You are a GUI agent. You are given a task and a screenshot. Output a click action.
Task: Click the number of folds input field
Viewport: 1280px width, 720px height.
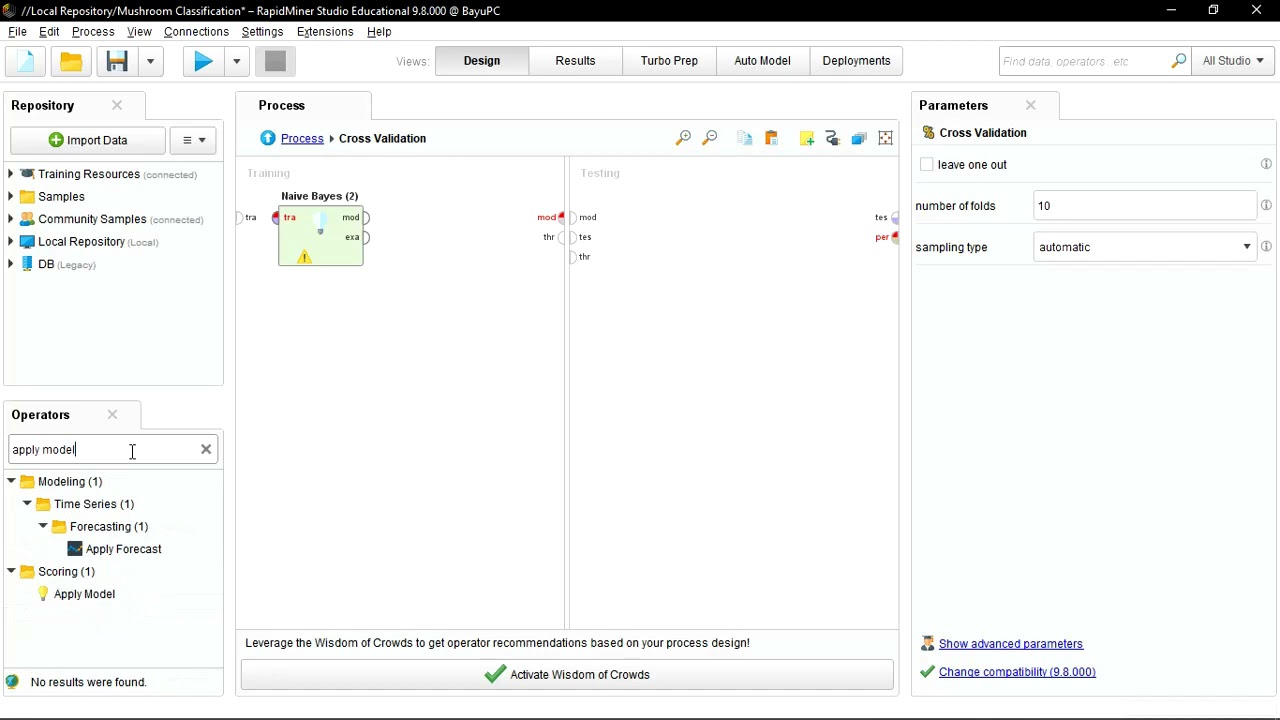pos(1145,206)
